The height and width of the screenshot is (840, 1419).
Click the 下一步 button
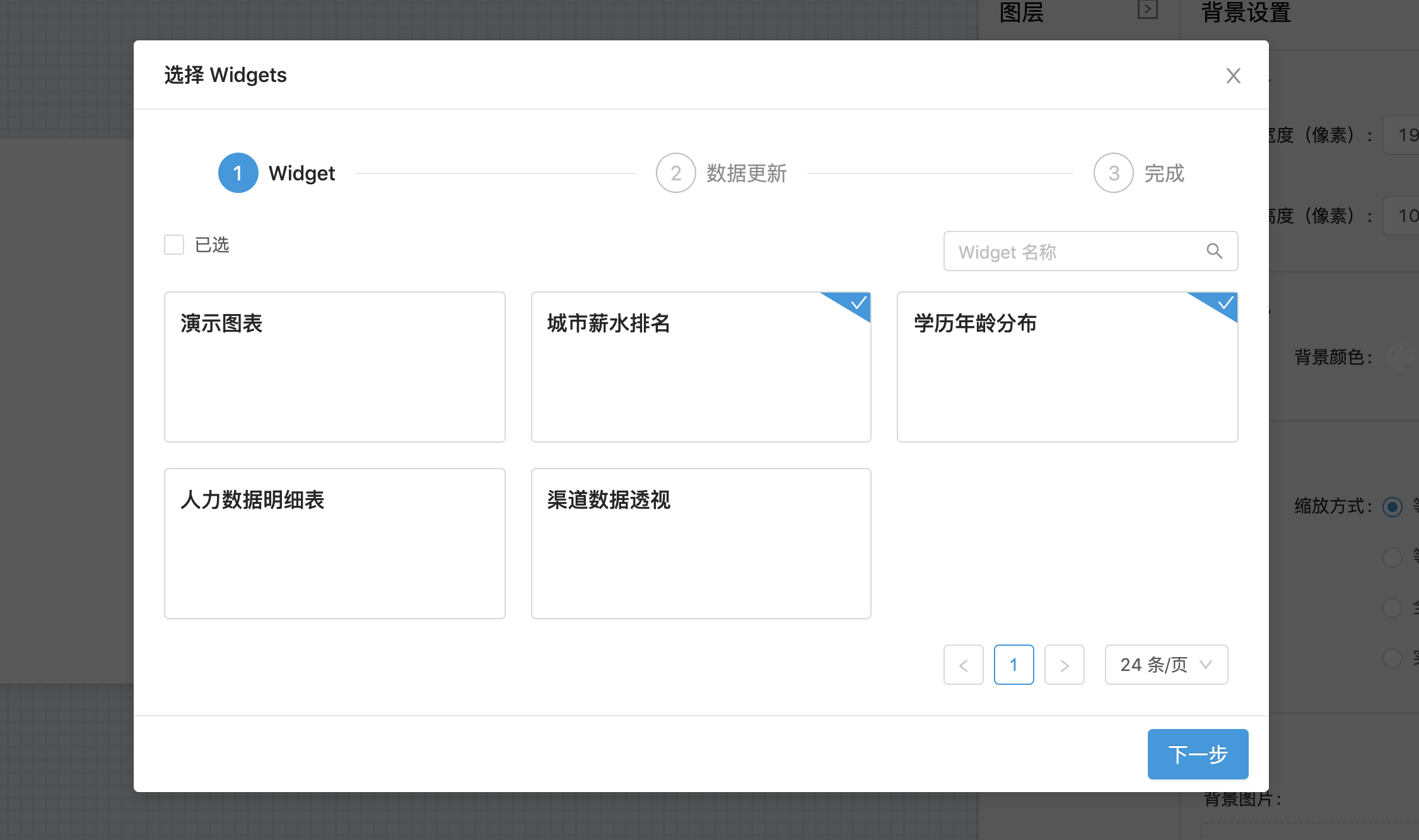coord(1197,754)
